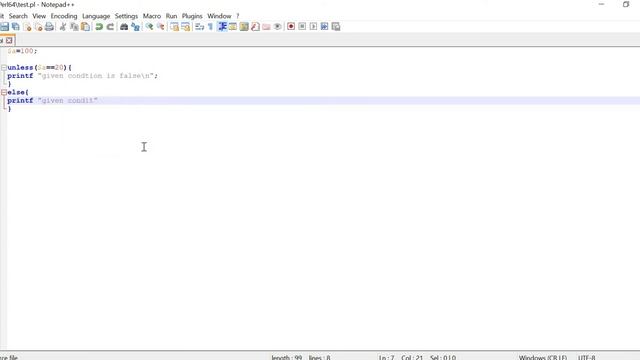Click the printf "given condit" line
The height and width of the screenshot is (360, 640).
(x=53, y=100)
